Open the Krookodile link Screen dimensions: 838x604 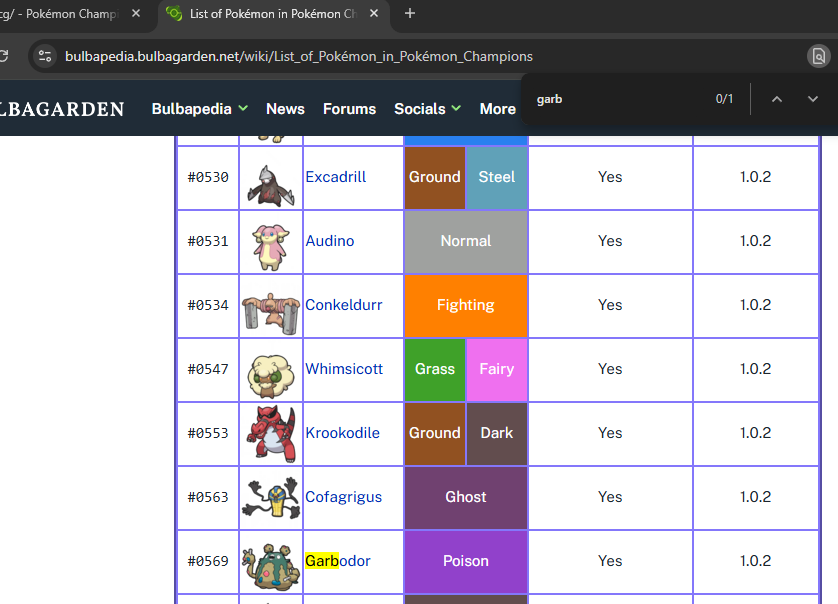click(343, 433)
